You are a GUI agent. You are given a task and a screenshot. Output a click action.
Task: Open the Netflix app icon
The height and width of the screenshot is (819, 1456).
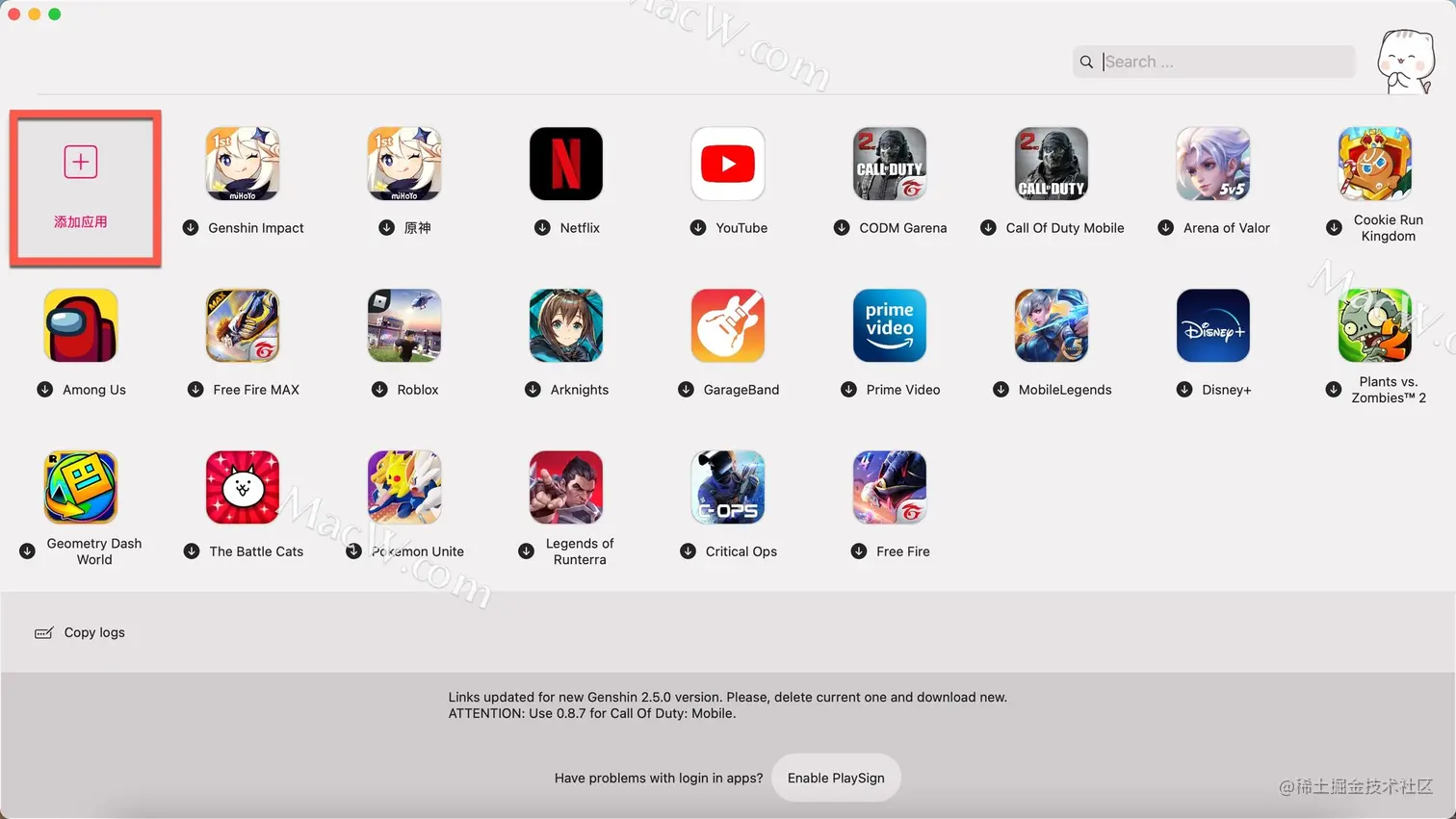(x=566, y=164)
